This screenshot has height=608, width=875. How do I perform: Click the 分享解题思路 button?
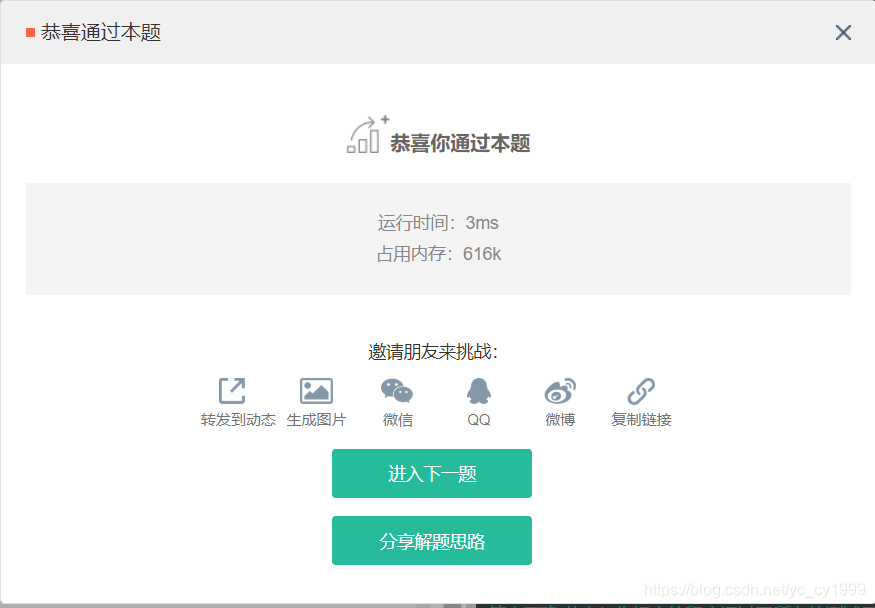tap(432, 541)
